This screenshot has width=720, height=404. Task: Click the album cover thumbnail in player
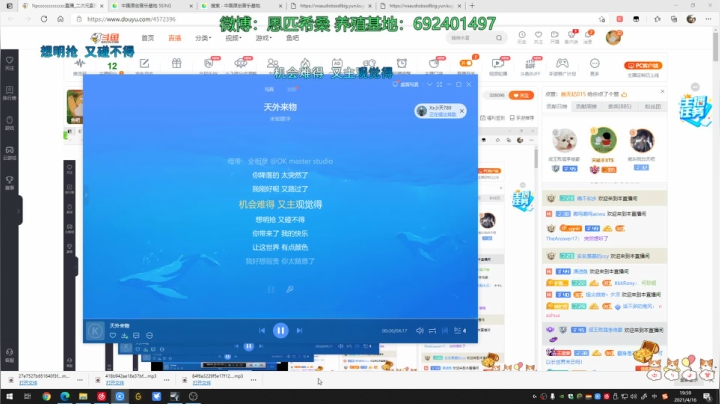coord(96,331)
